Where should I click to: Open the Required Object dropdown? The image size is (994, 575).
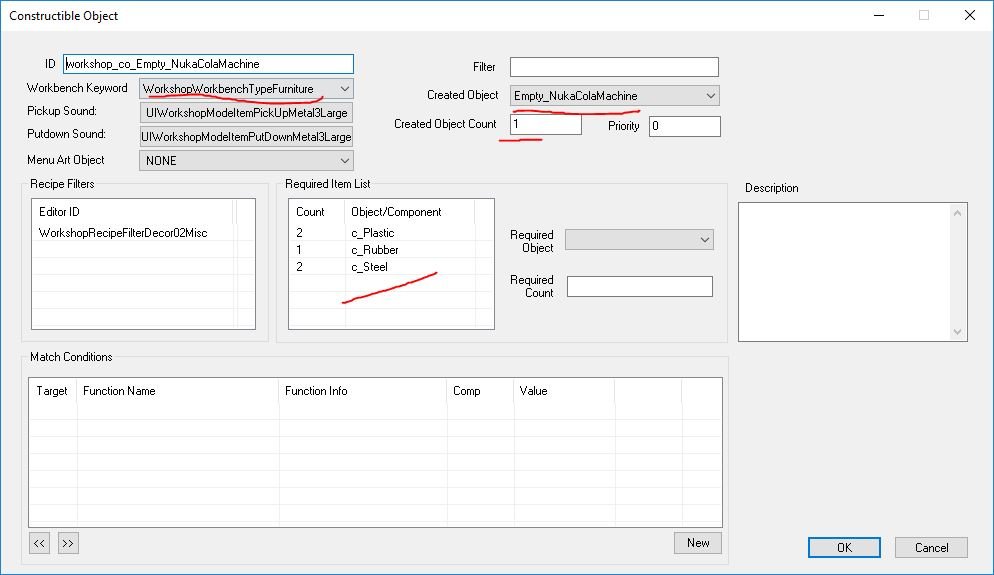coord(639,240)
